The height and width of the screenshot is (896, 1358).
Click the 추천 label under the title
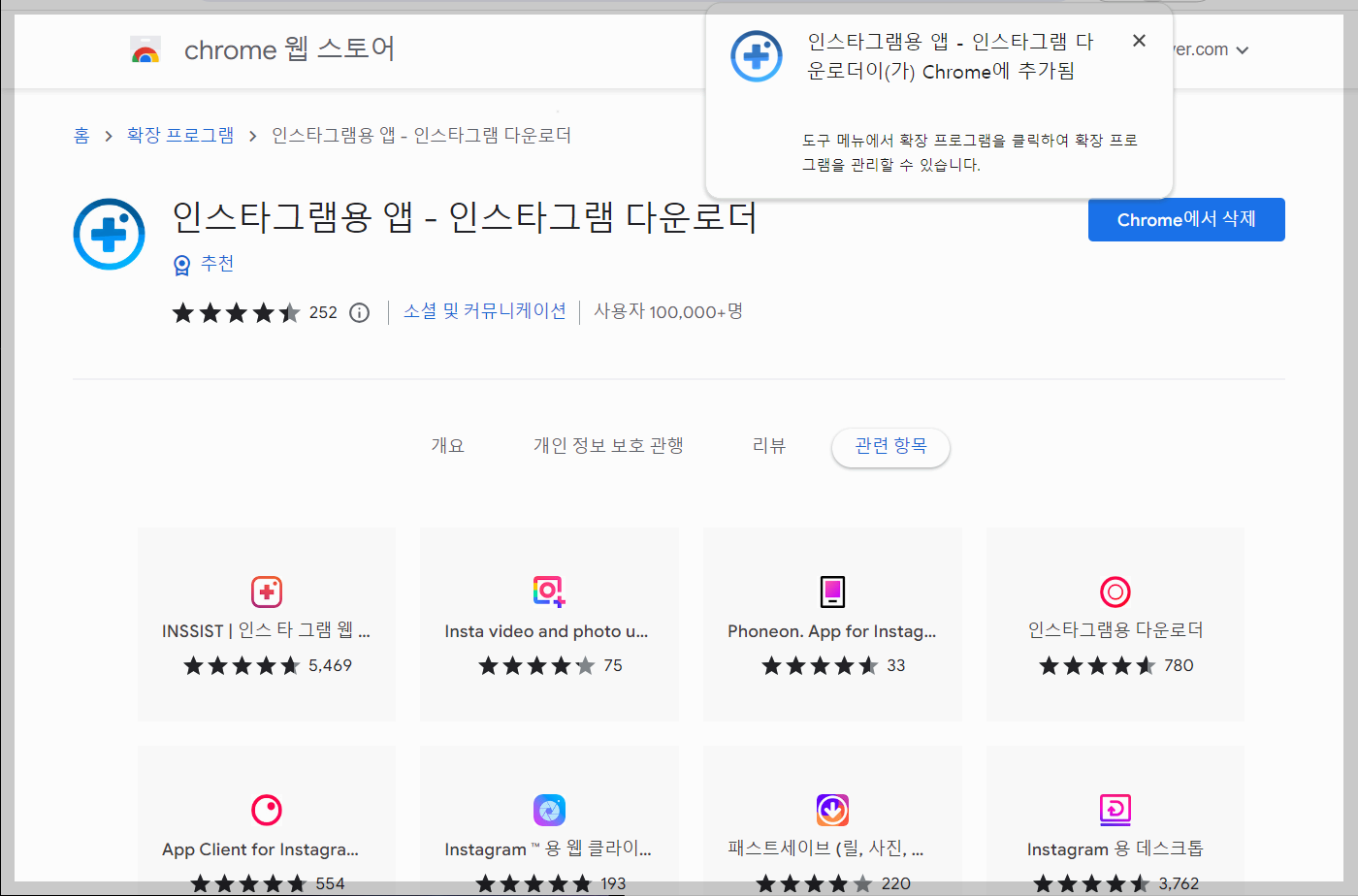pyautogui.click(x=217, y=264)
